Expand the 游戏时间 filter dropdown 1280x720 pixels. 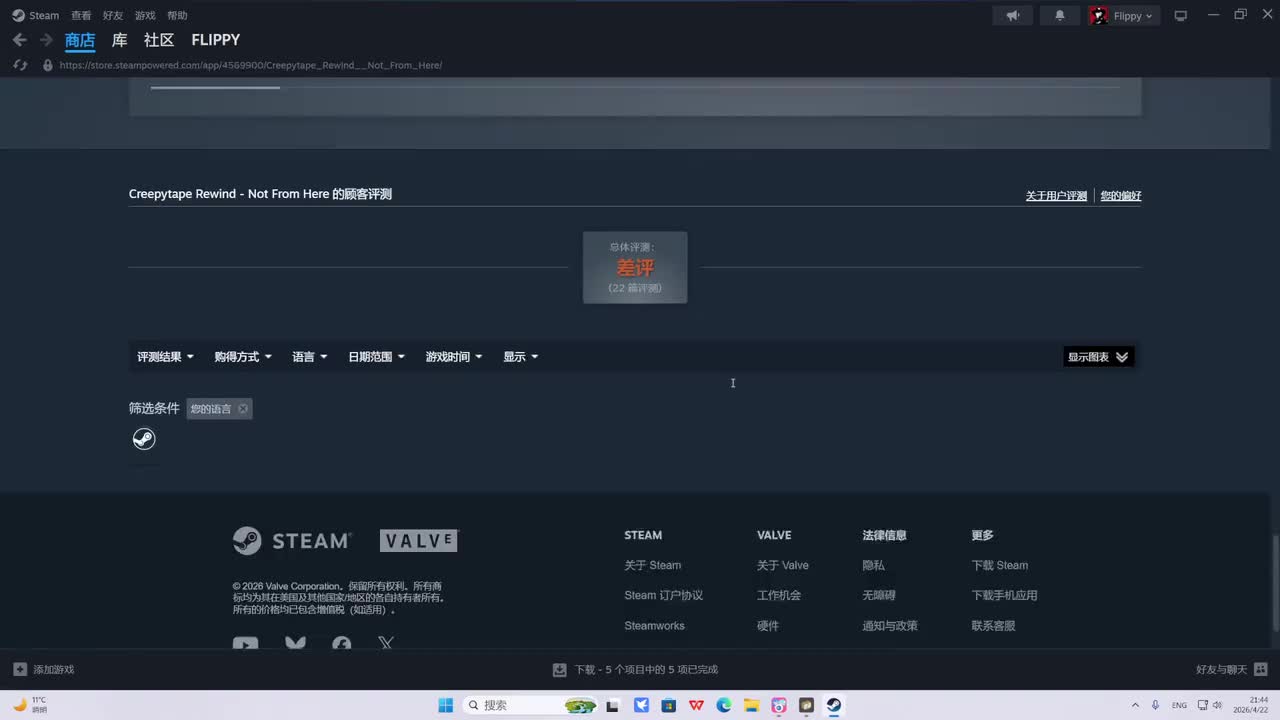pyautogui.click(x=454, y=357)
